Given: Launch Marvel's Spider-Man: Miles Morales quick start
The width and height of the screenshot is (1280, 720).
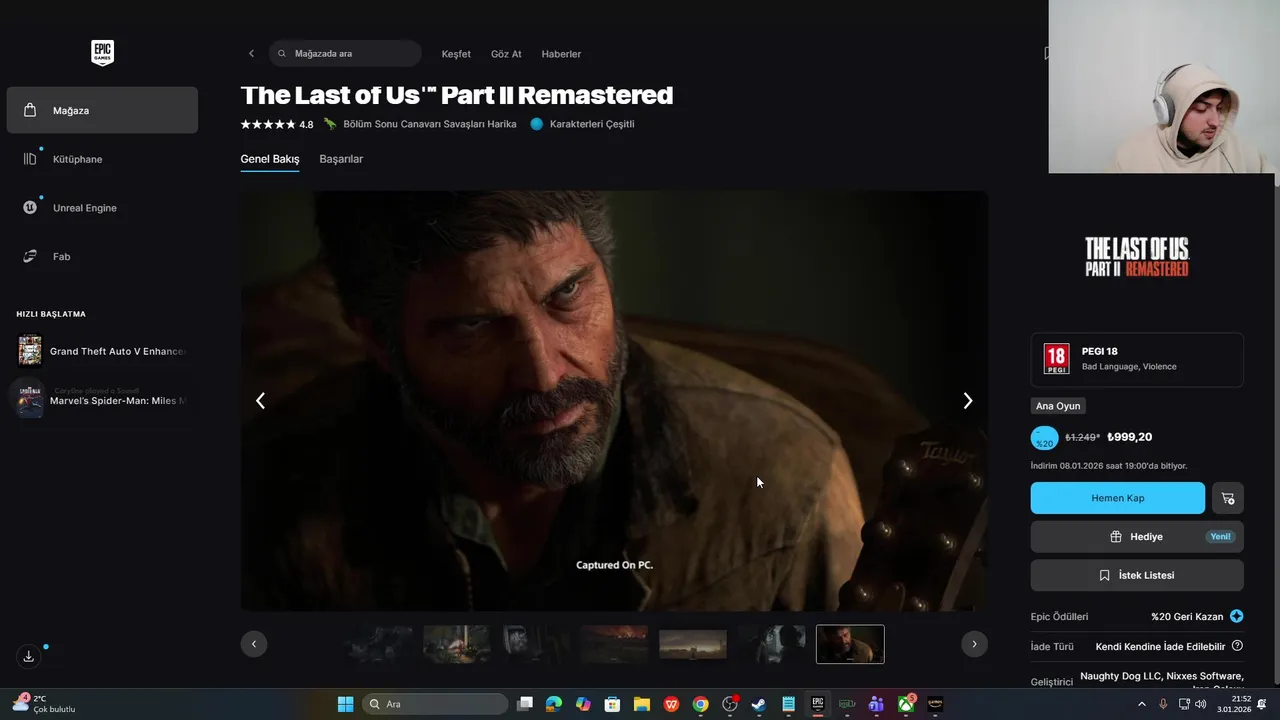Looking at the screenshot, I should [x=102, y=399].
